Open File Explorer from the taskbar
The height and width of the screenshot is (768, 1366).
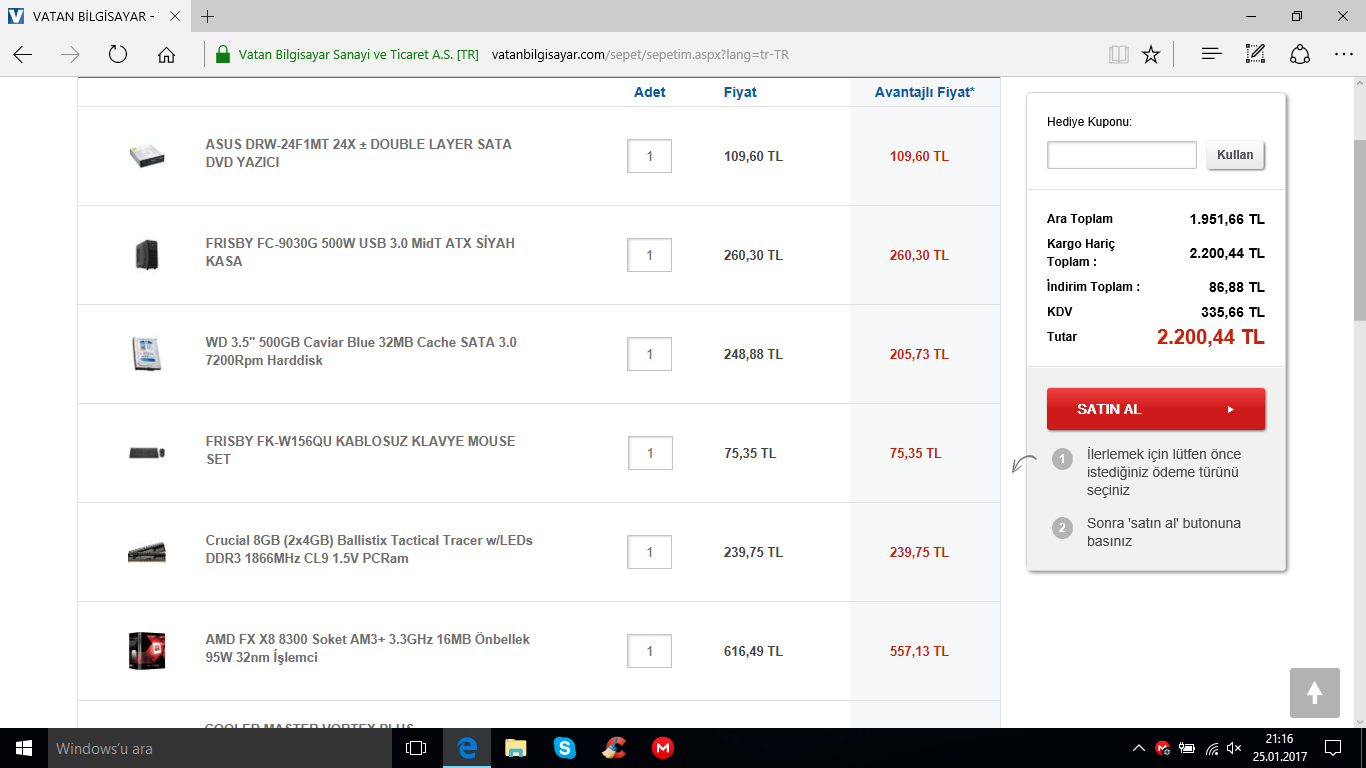coord(515,748)
